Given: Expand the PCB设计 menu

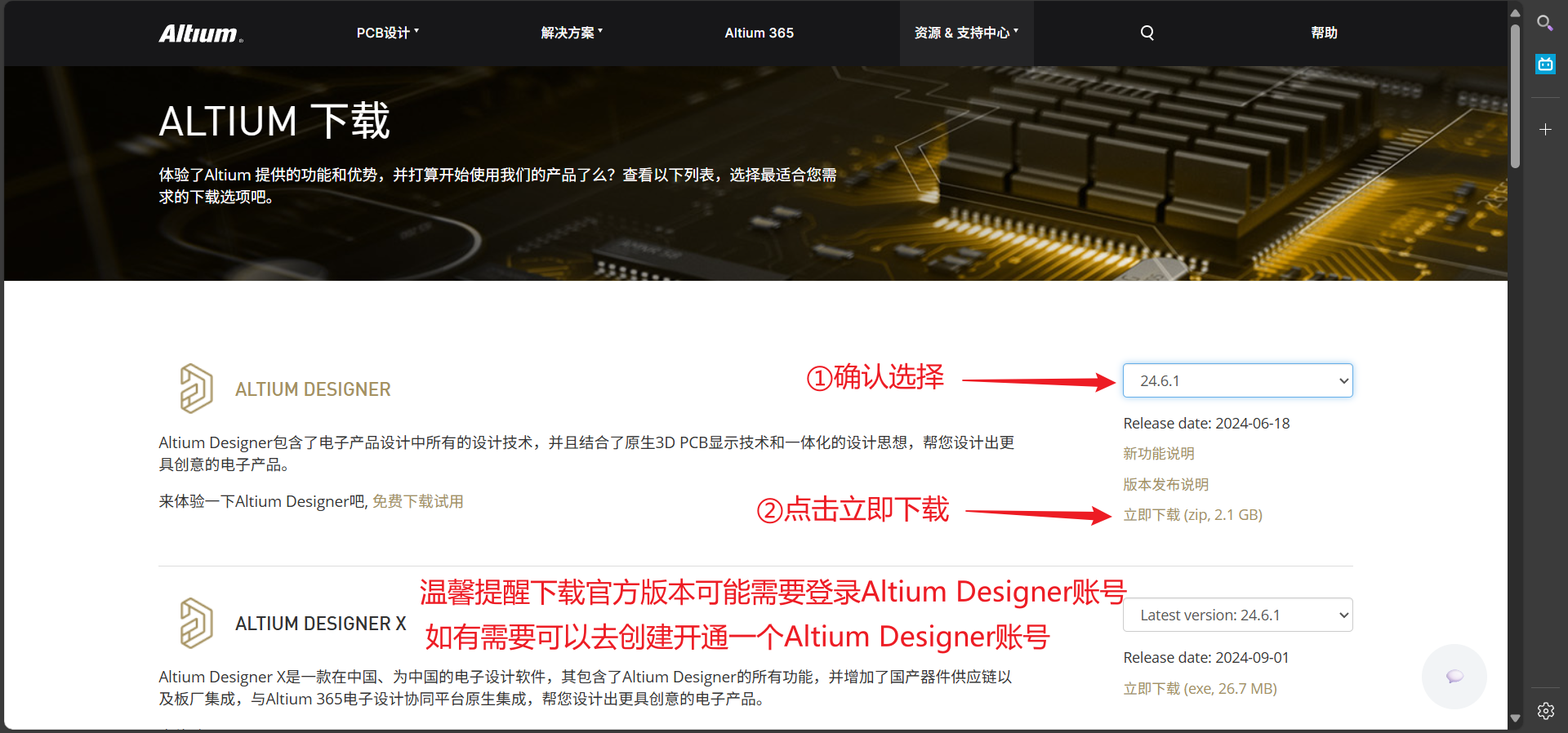Looking at the screenshot, I should (x=387, y=33).
